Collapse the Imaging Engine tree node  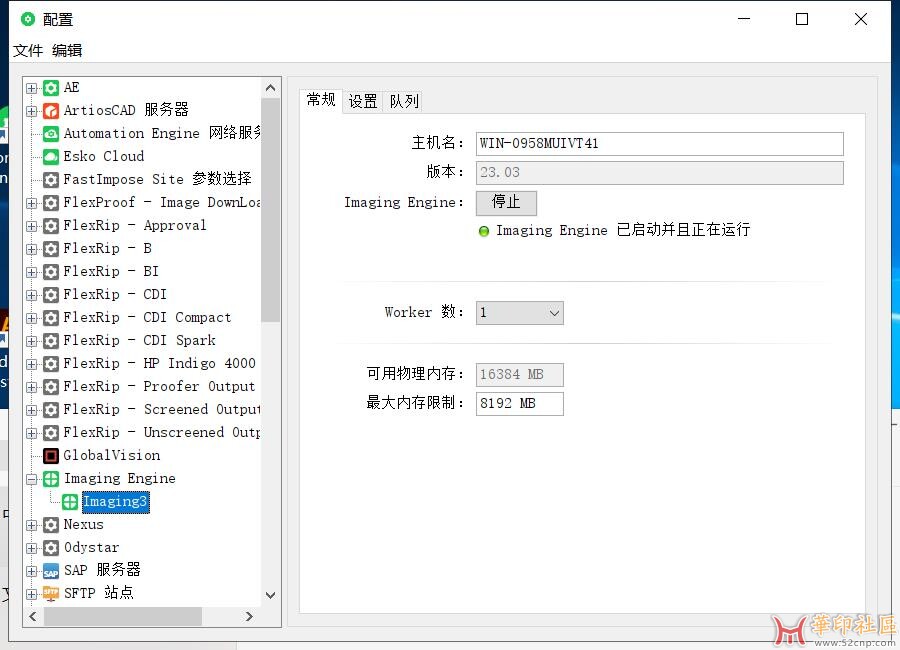coord(32,479)
